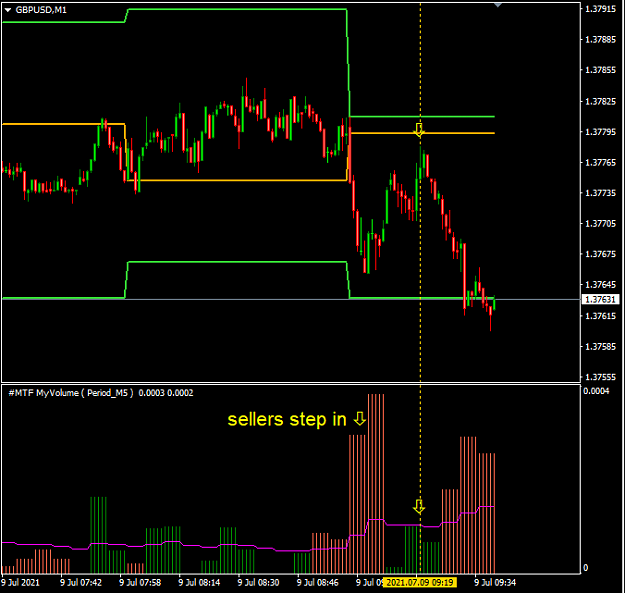Click the current price tag 1.37631

click(601, 299)
